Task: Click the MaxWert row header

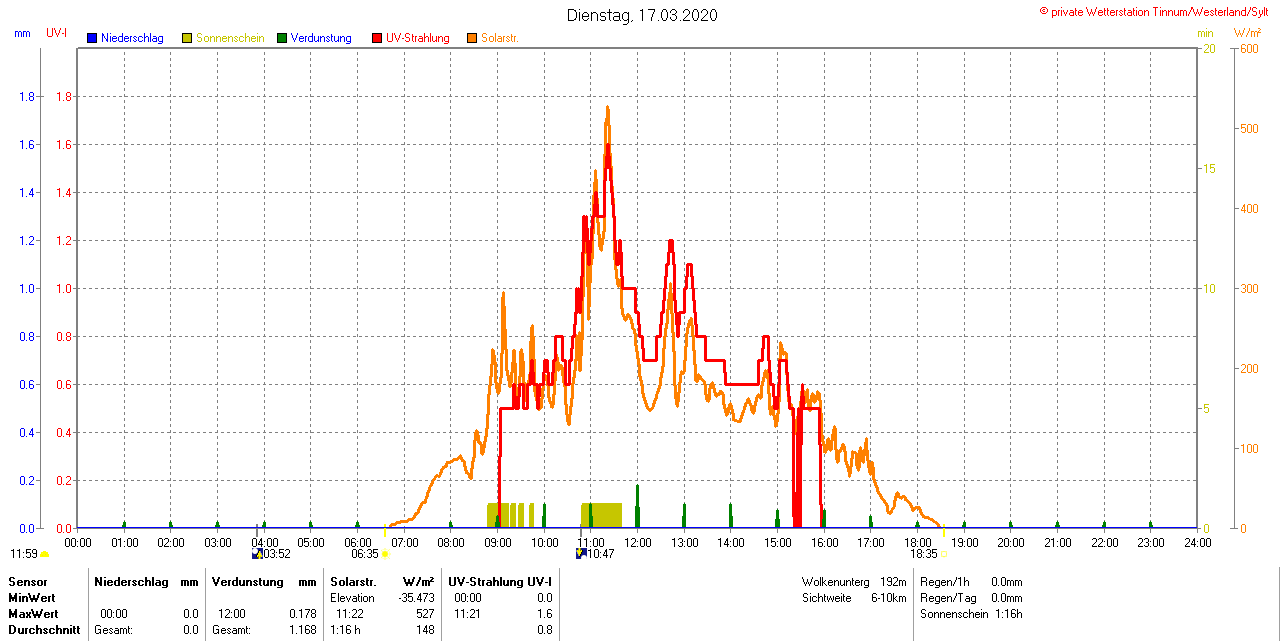Action: tap(33, 613)
